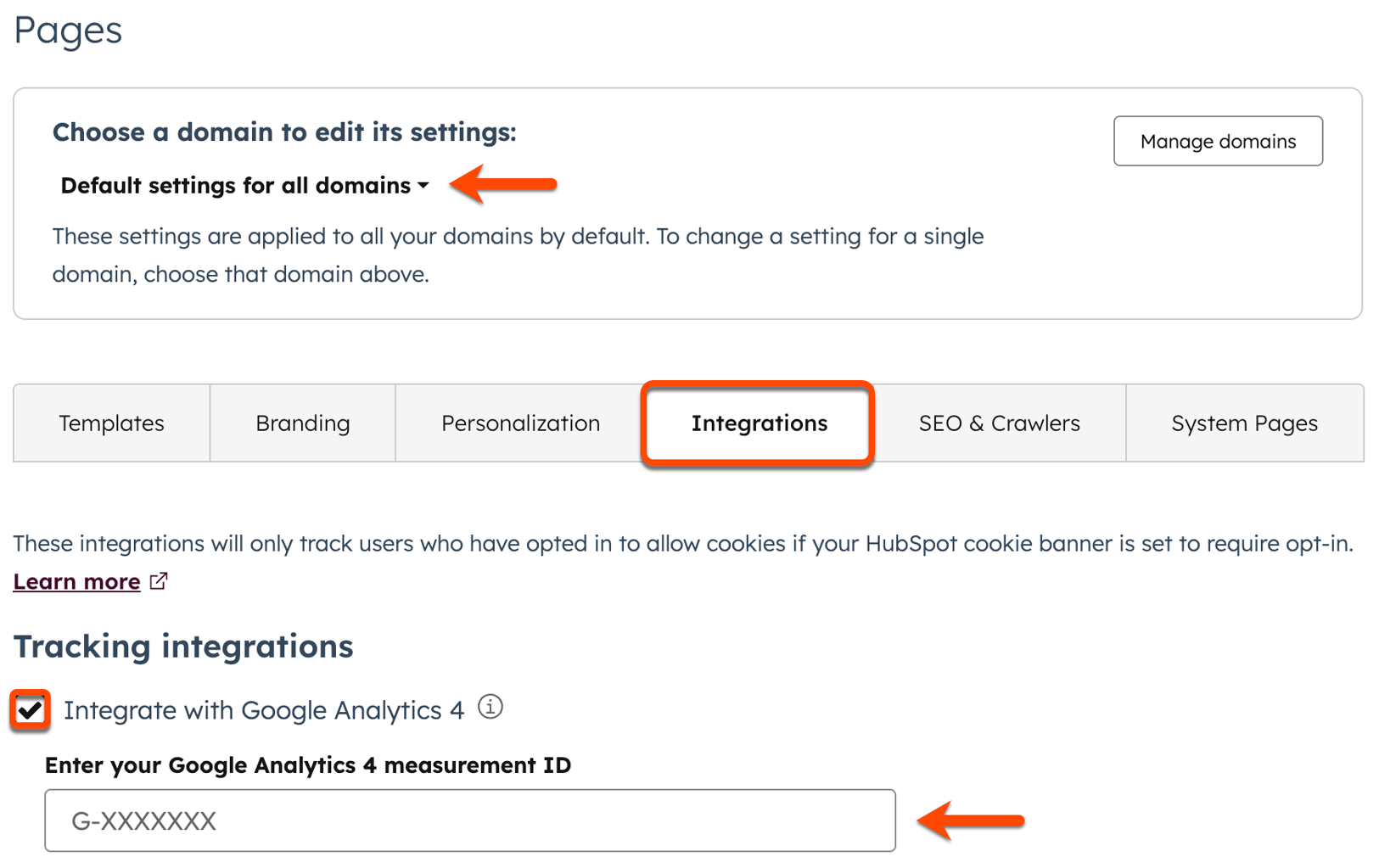
Task: Open the external link icon beside Learn more
Action: [158, 581]
